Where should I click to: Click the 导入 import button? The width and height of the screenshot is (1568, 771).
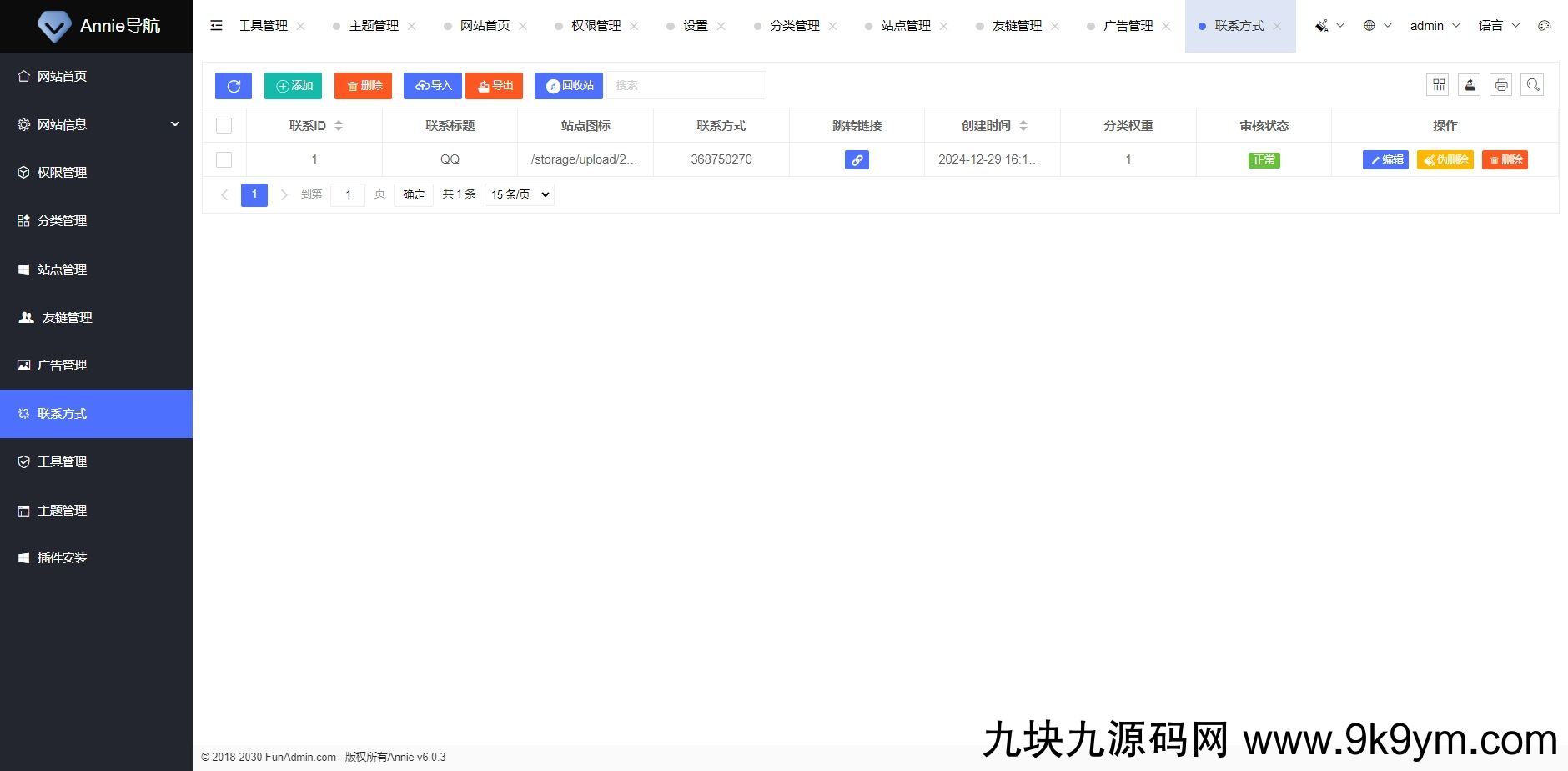coord(433,86)
